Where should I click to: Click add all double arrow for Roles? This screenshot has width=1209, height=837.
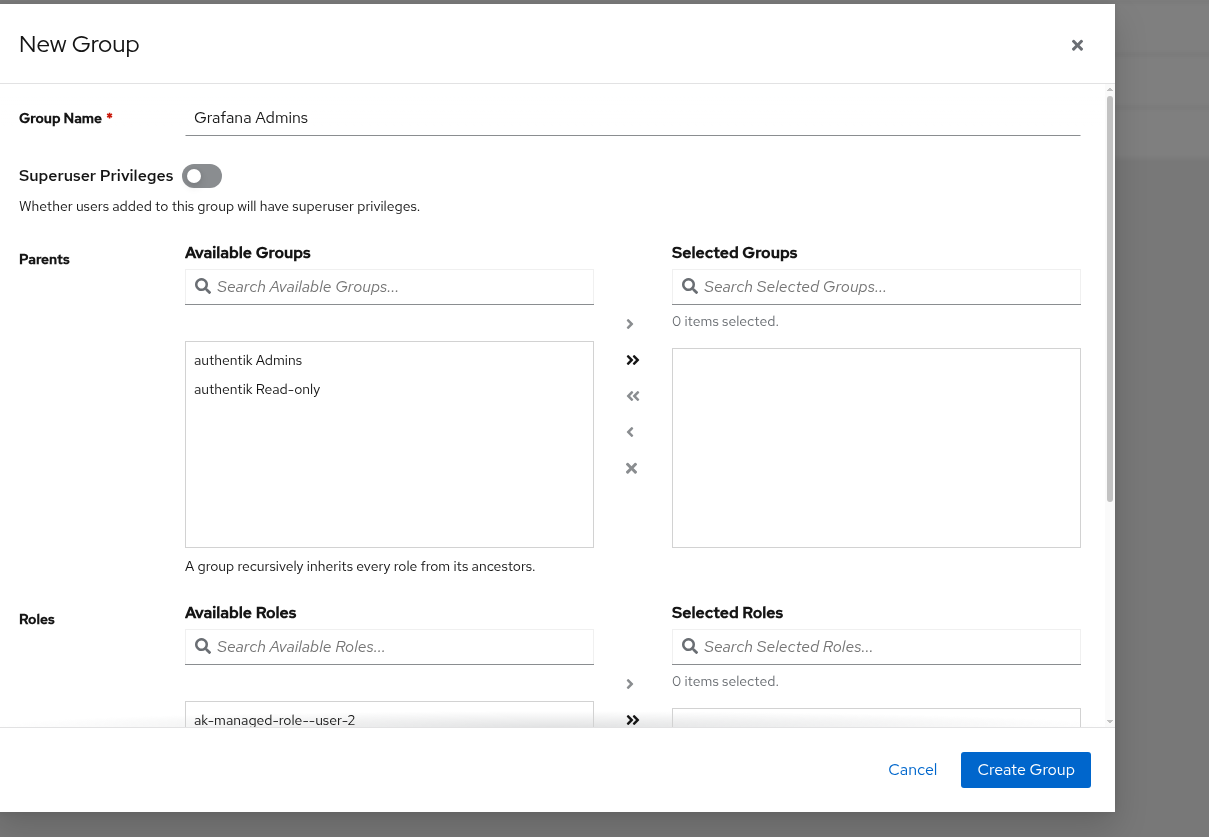pos(632,720)
